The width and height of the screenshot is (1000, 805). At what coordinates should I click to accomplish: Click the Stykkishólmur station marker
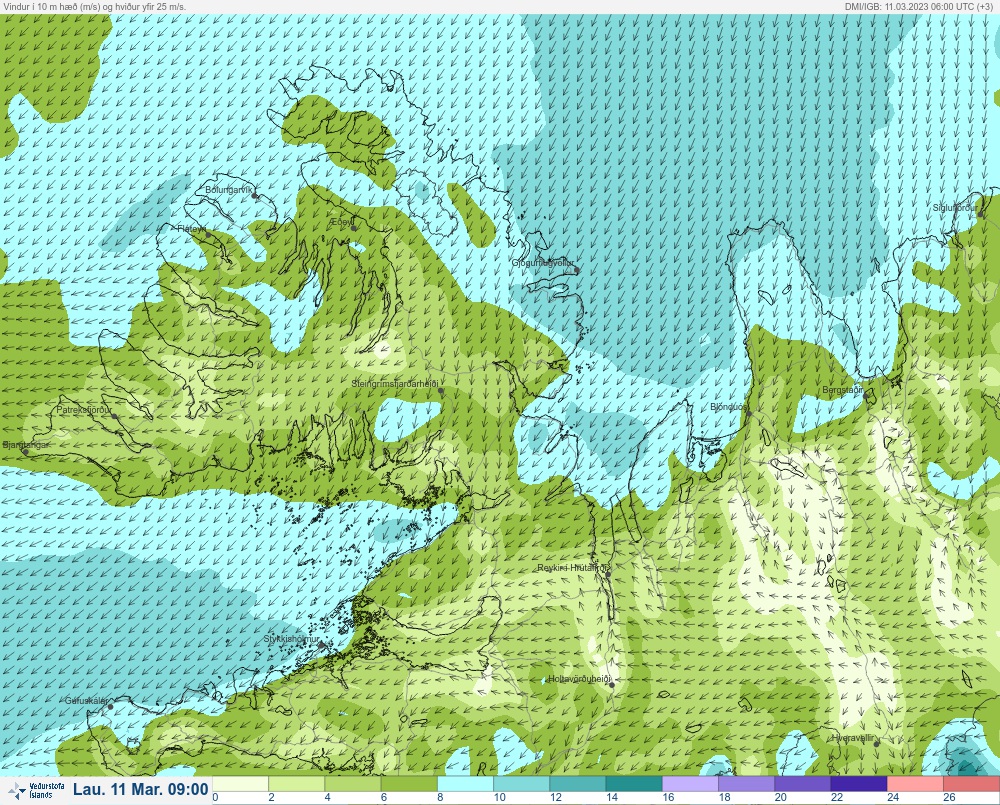[322, 645]
